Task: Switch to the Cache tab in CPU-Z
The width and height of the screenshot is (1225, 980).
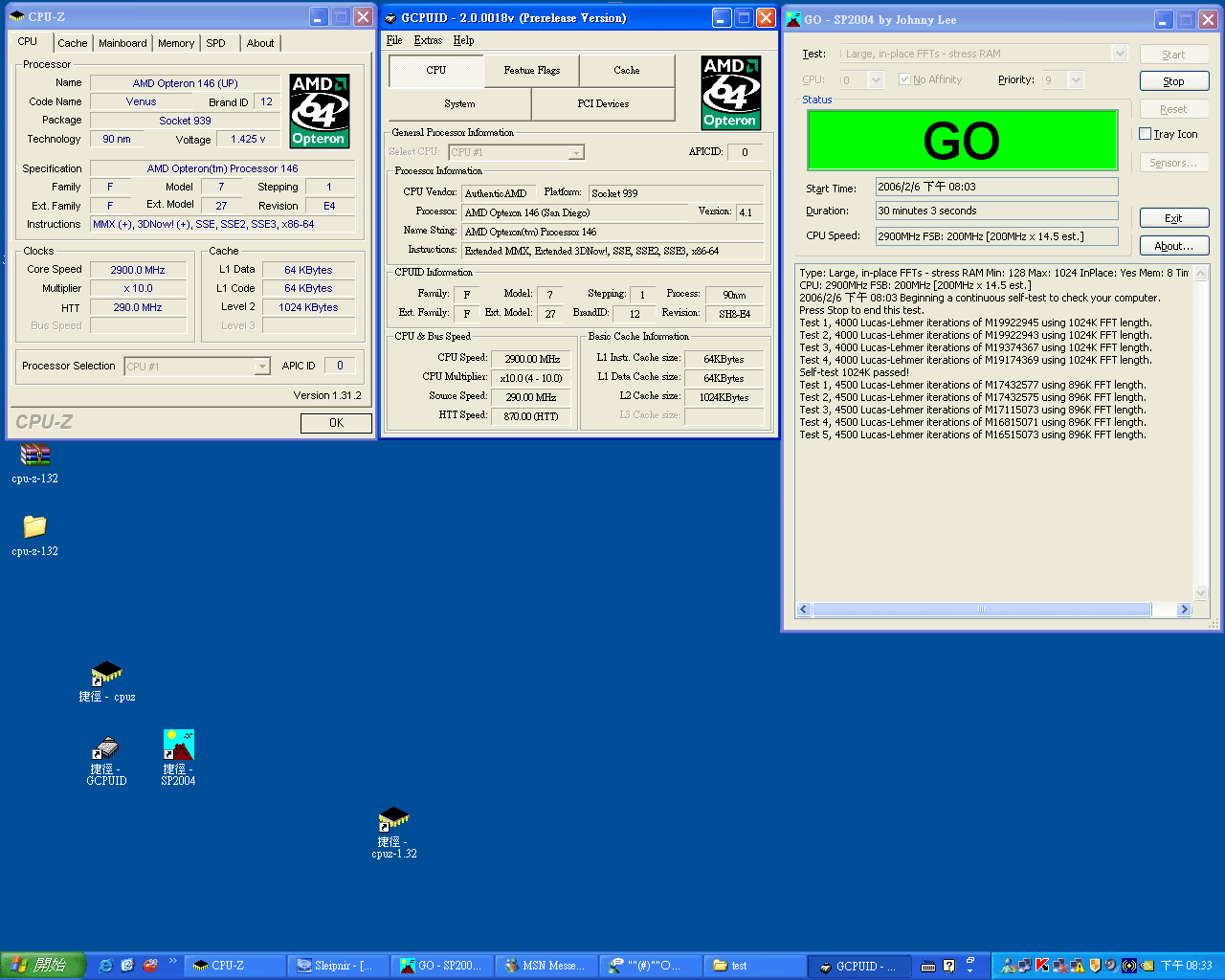Action: click(73, 43)
